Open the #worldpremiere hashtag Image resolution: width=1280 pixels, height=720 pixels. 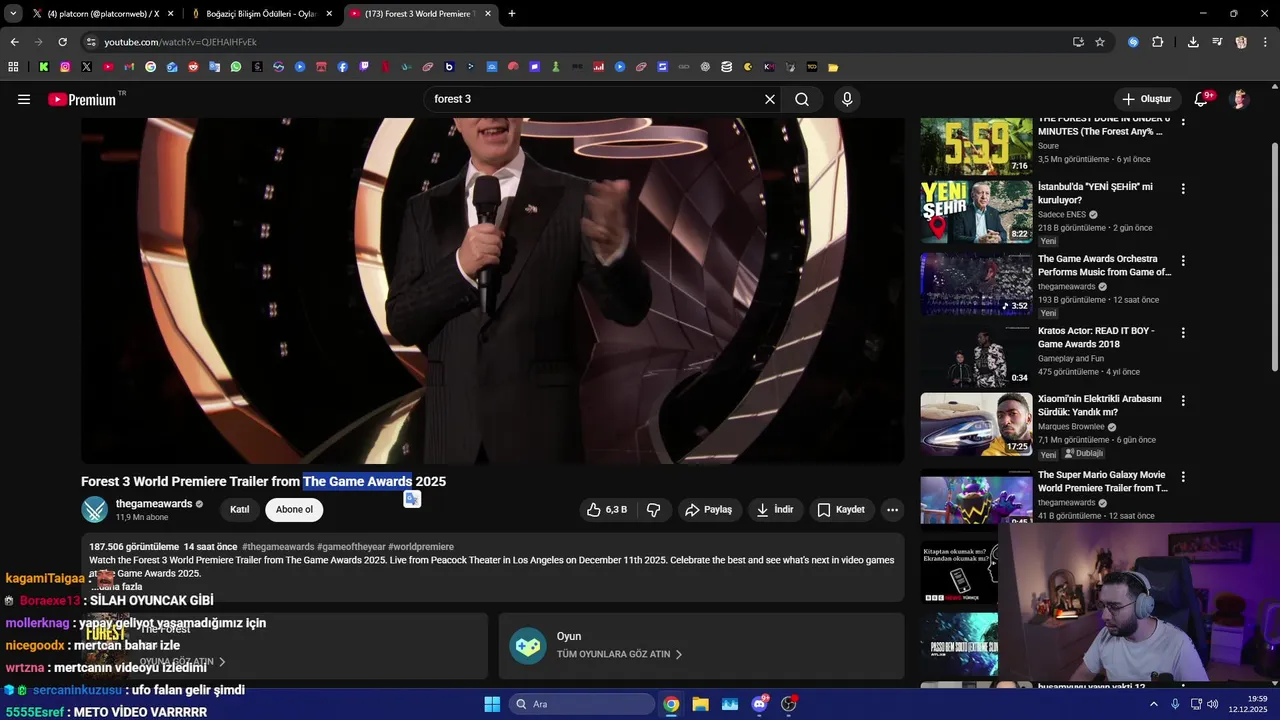[x=421, y=547]
